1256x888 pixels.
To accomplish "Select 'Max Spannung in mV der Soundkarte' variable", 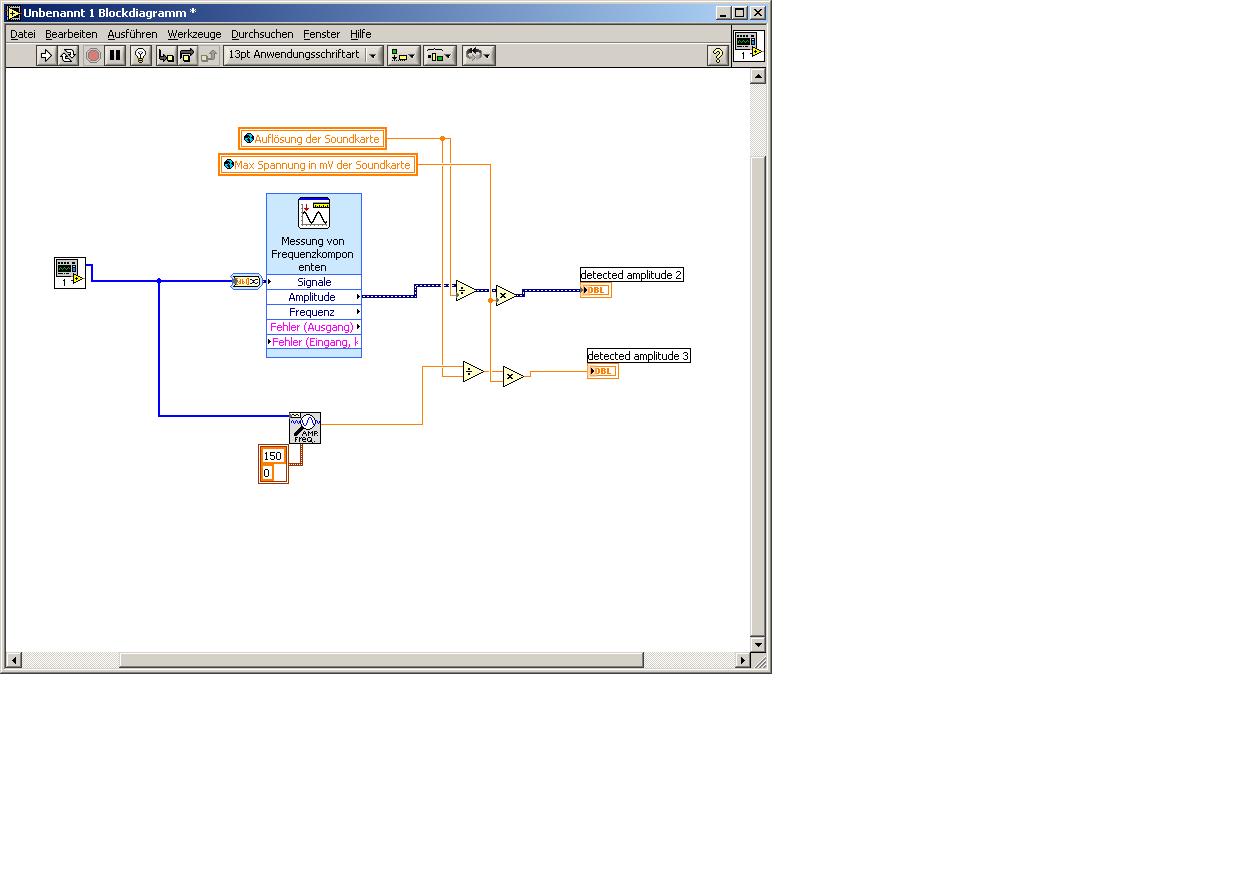I will pos(317,165).
